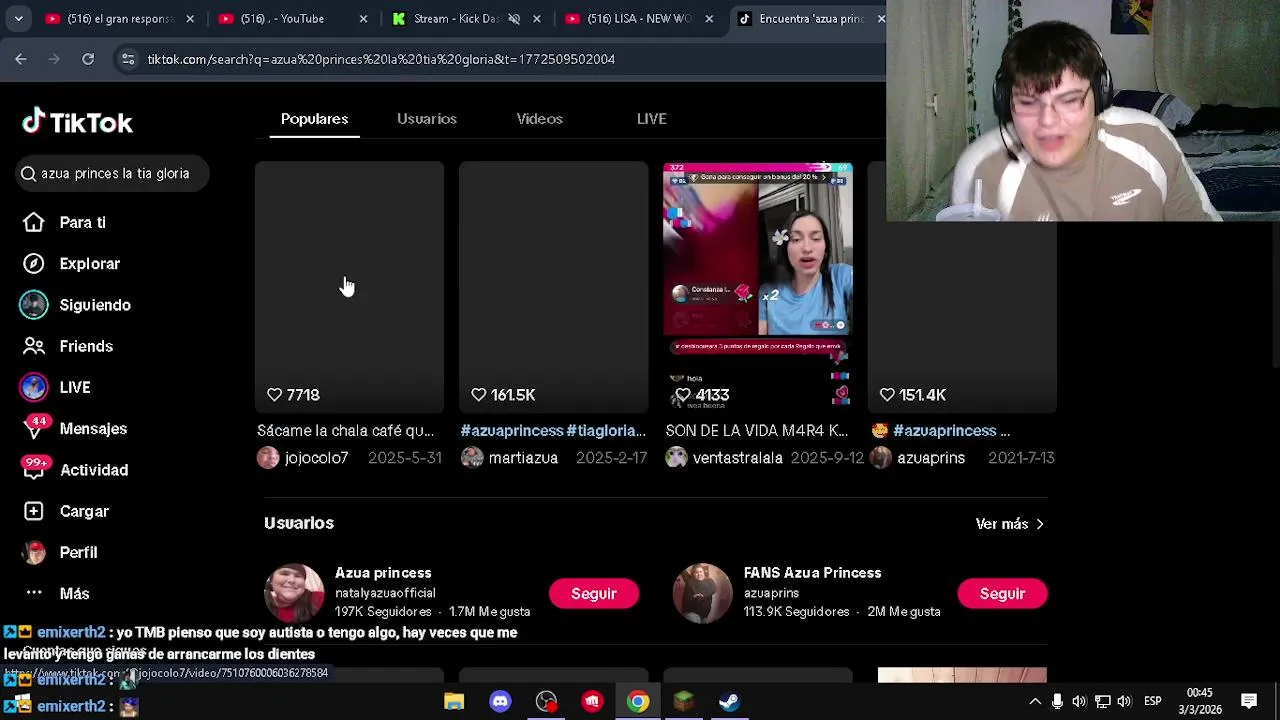
Task: Click ESP language indicator in taskbar
Action: click(x=1152, y=701)
